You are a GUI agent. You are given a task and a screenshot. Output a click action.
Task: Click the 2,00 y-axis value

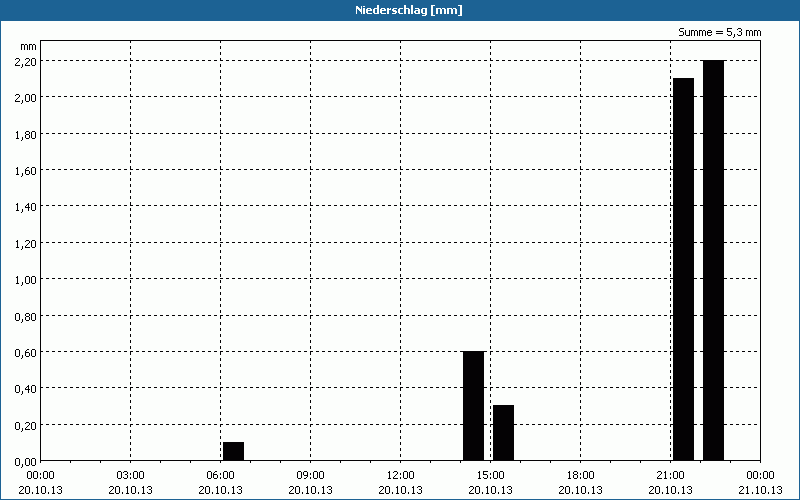(26, 97)
